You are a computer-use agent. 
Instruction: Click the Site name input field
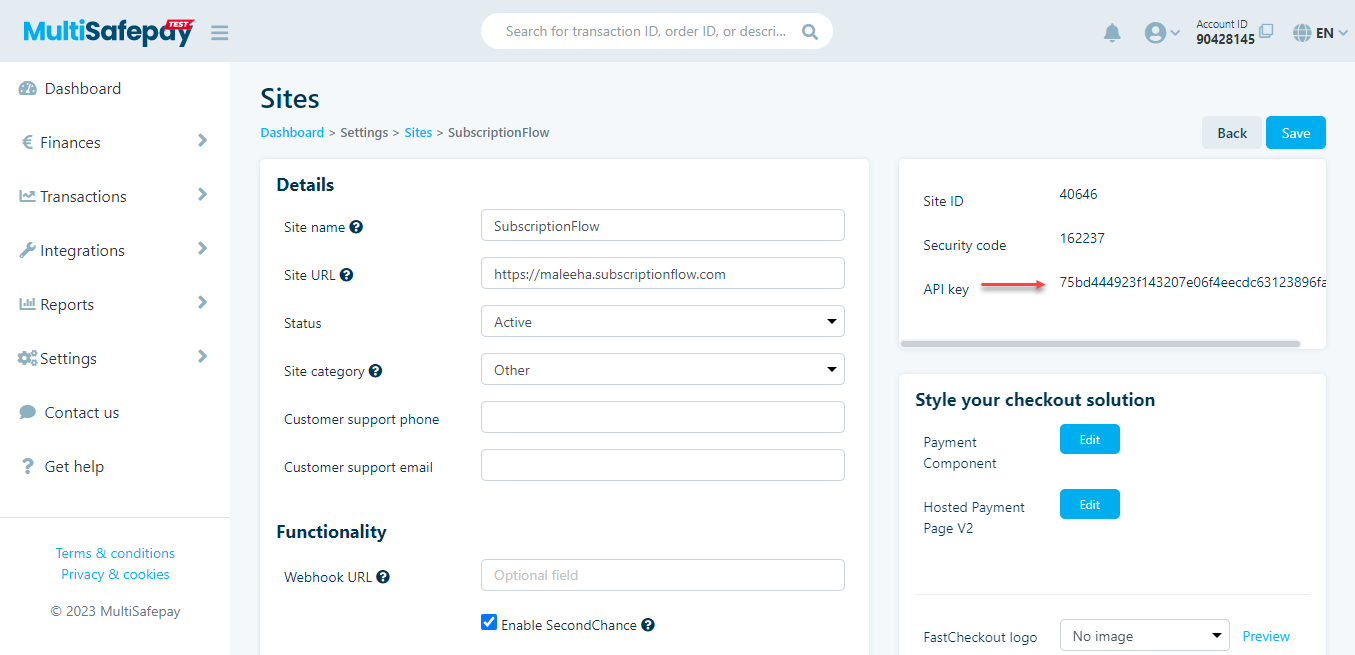tap(663, 226)
